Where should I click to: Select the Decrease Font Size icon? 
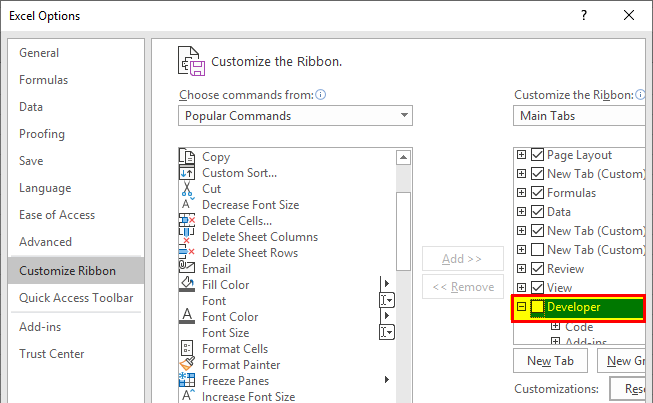coord(187,204)
